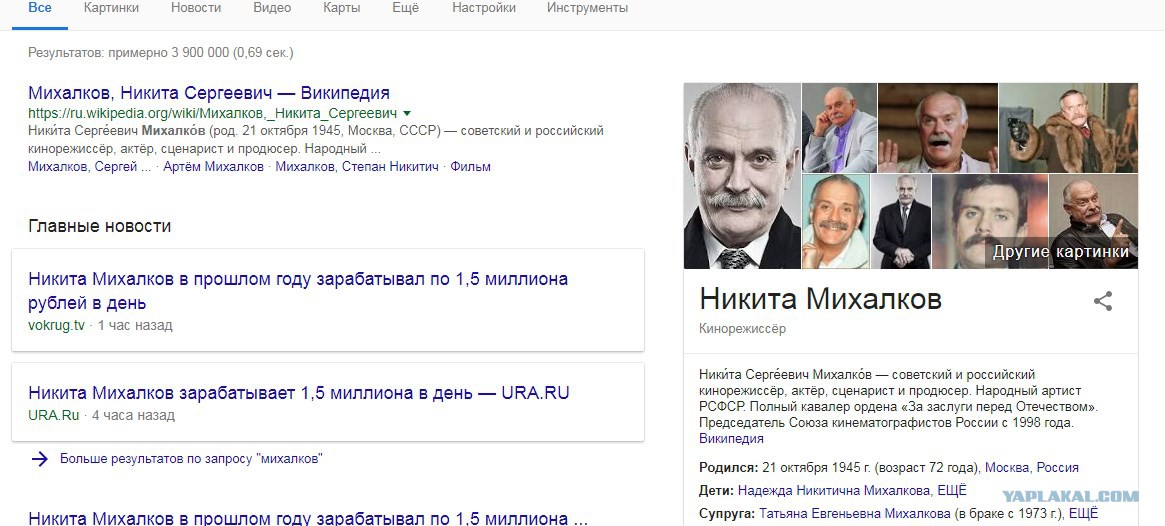Open the Википедия link in panel description
The image size is (1165, 526).
(x=731, y=438)
